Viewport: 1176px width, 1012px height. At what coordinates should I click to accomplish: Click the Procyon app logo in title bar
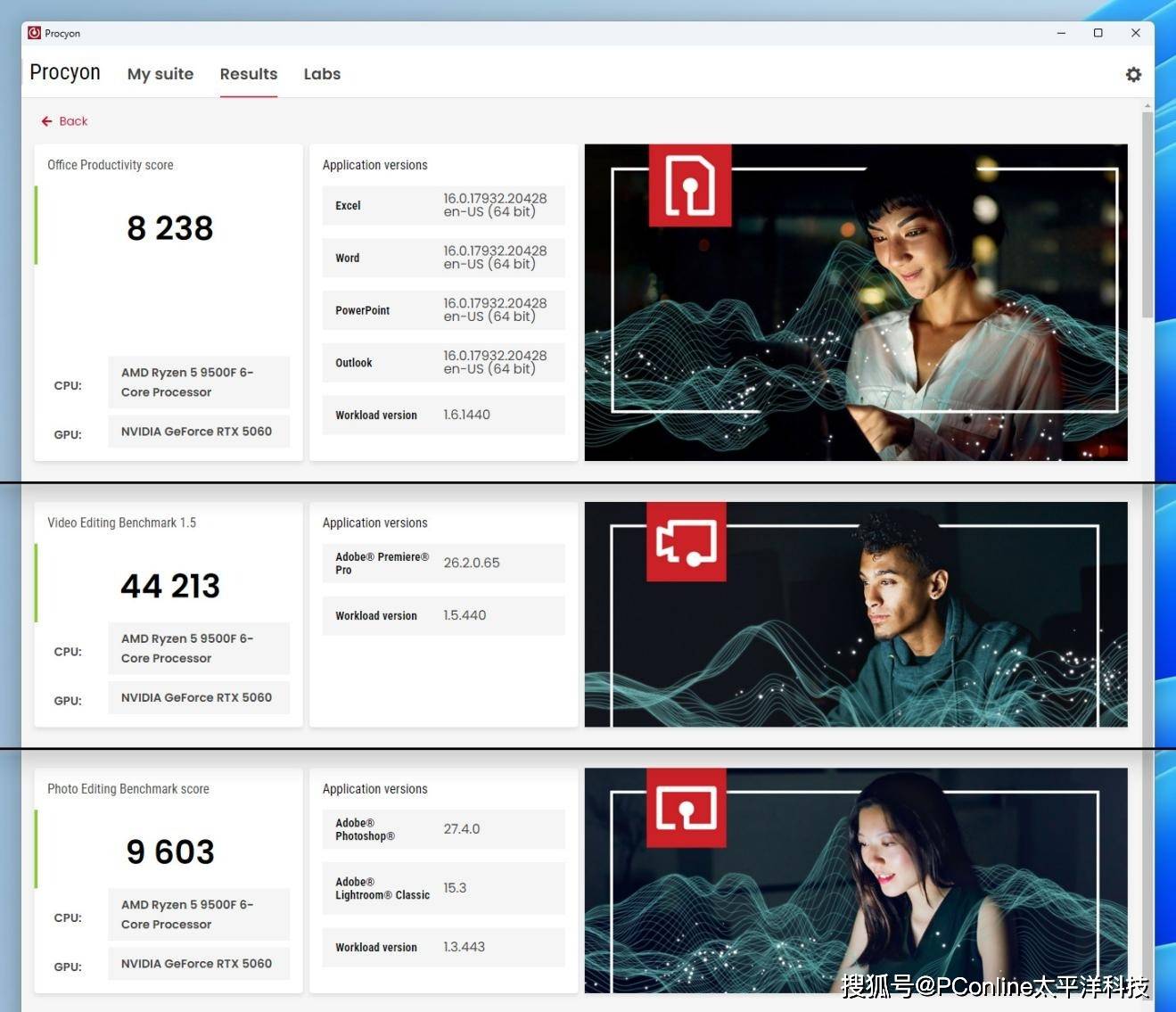point(34,33)
